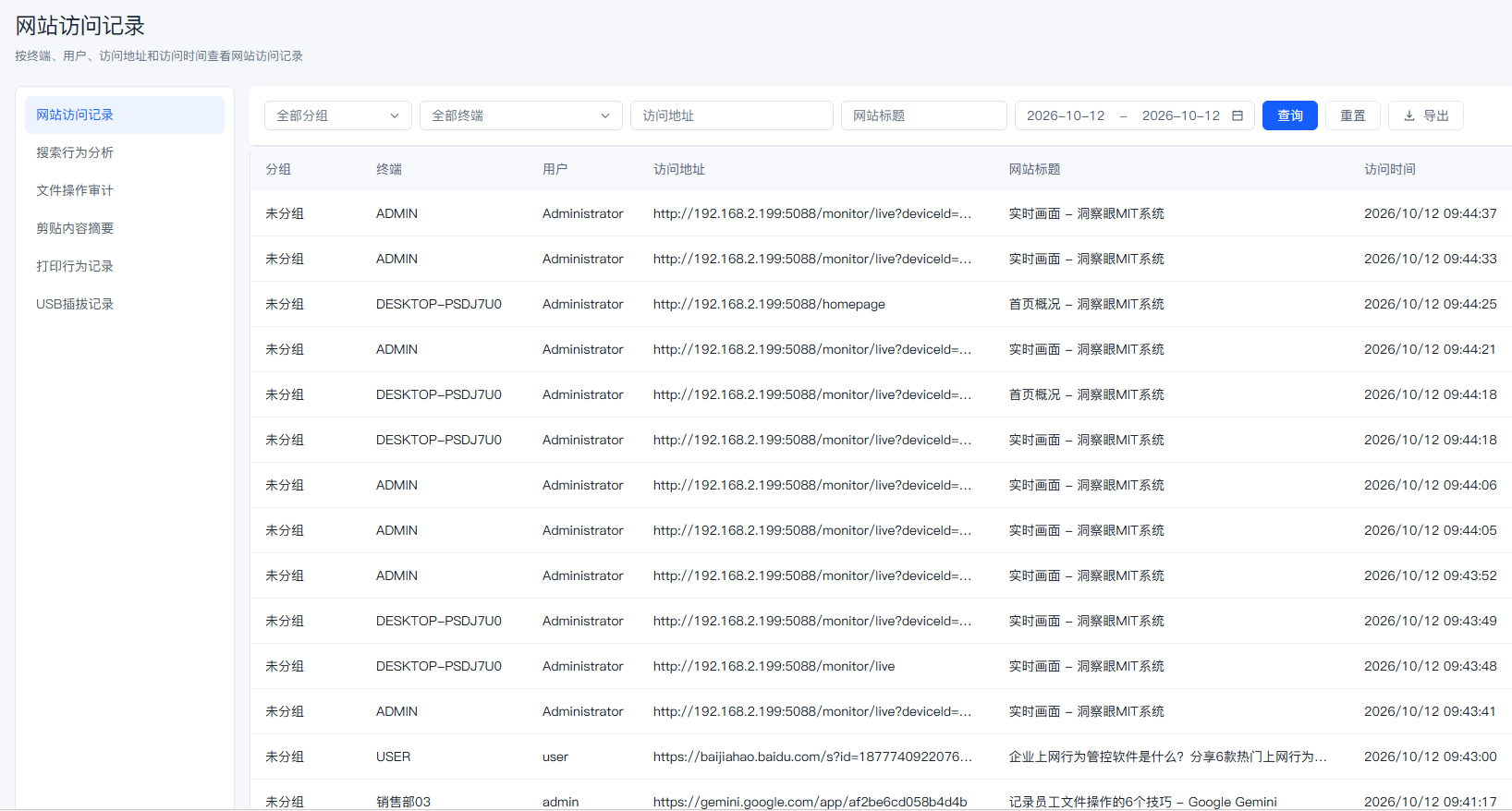Click the timestamp 2026/10/12 09:44:37
The image size is (1512, 811).
pos(1431,213)
